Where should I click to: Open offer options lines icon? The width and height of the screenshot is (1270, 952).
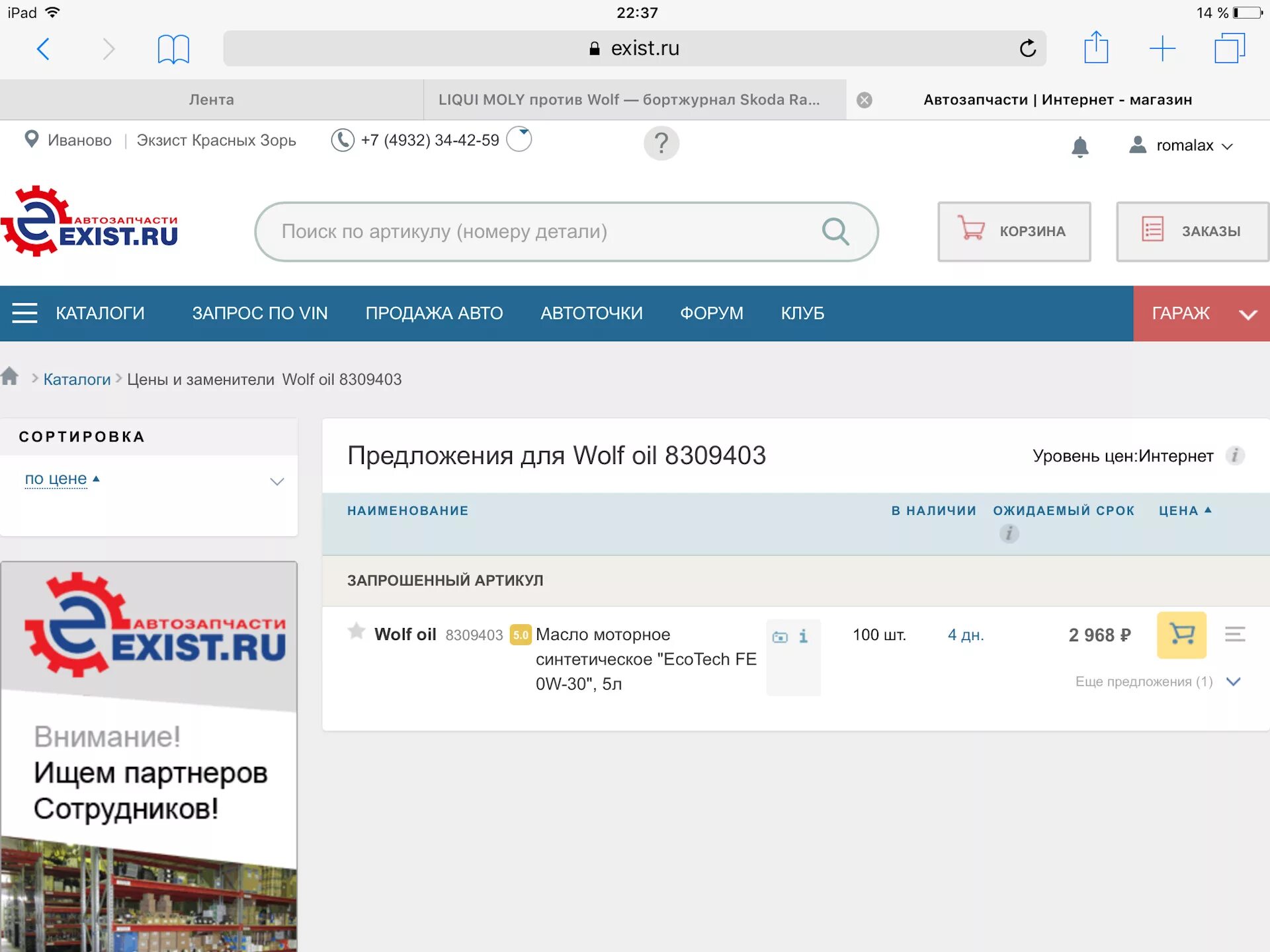[x=1234, y=635]
